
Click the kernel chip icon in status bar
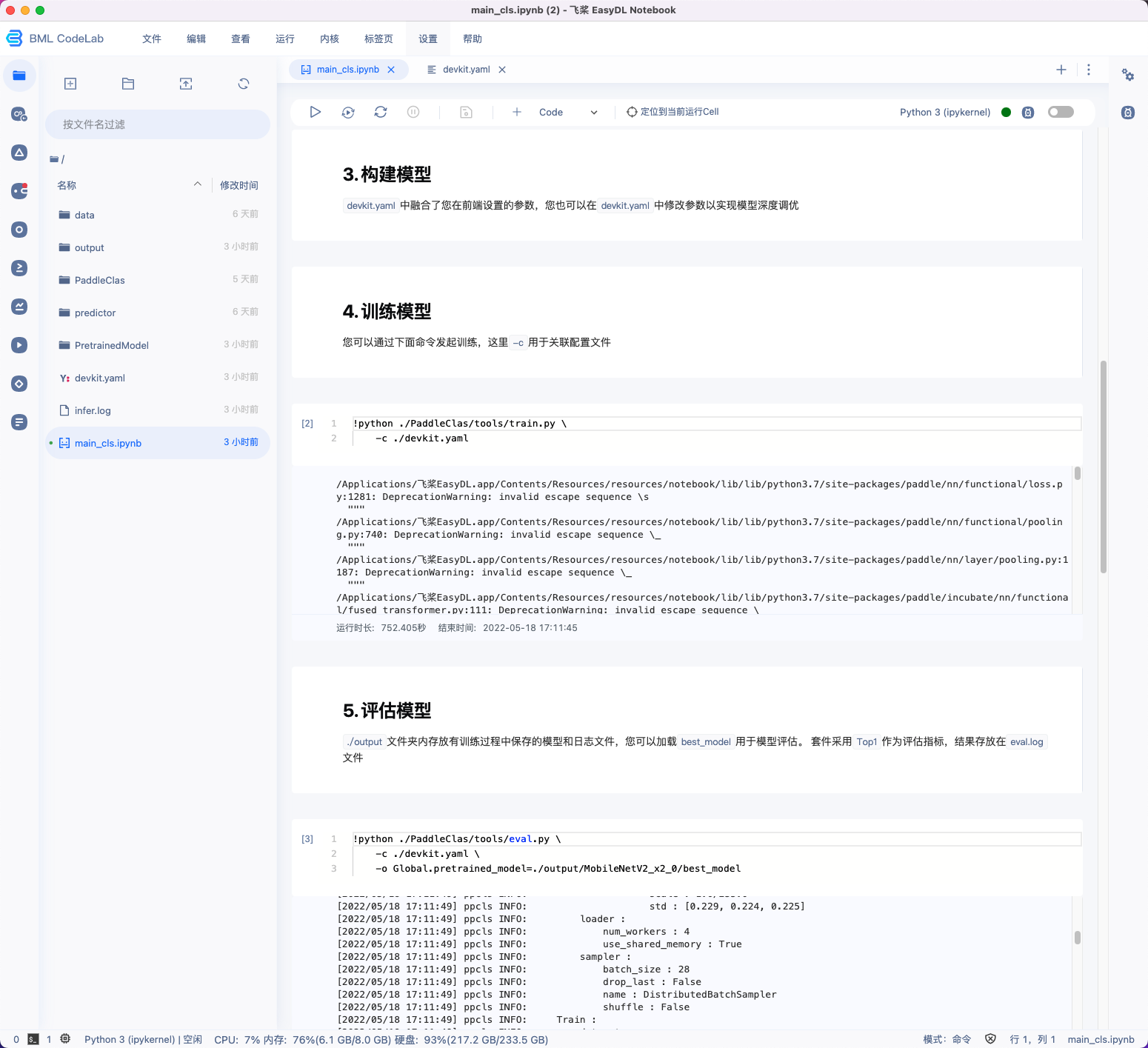(x=65, y=1039)
